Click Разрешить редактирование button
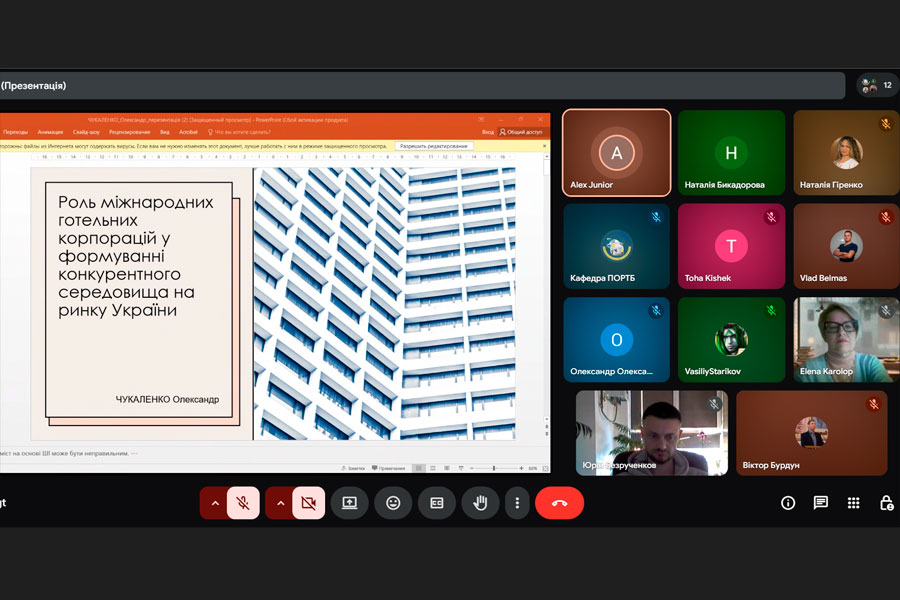900x600 pixels. (x=434, y=146)
